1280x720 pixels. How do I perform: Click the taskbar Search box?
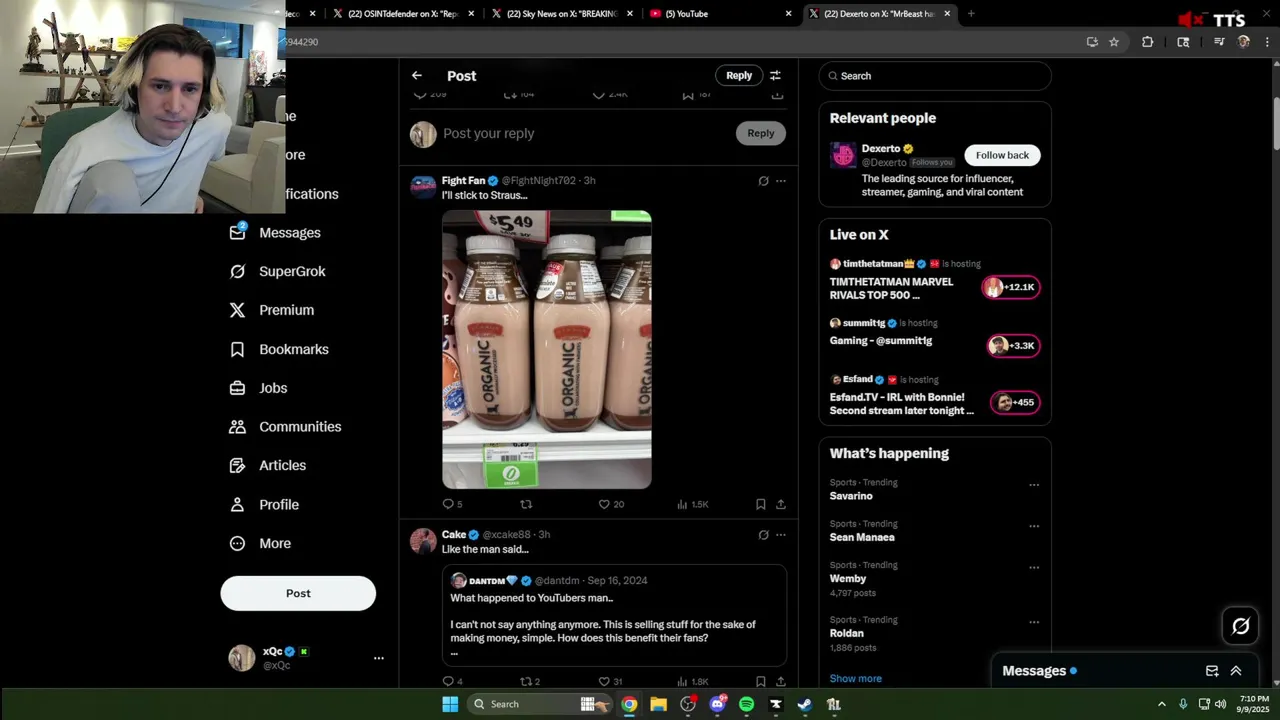(540, 704)
